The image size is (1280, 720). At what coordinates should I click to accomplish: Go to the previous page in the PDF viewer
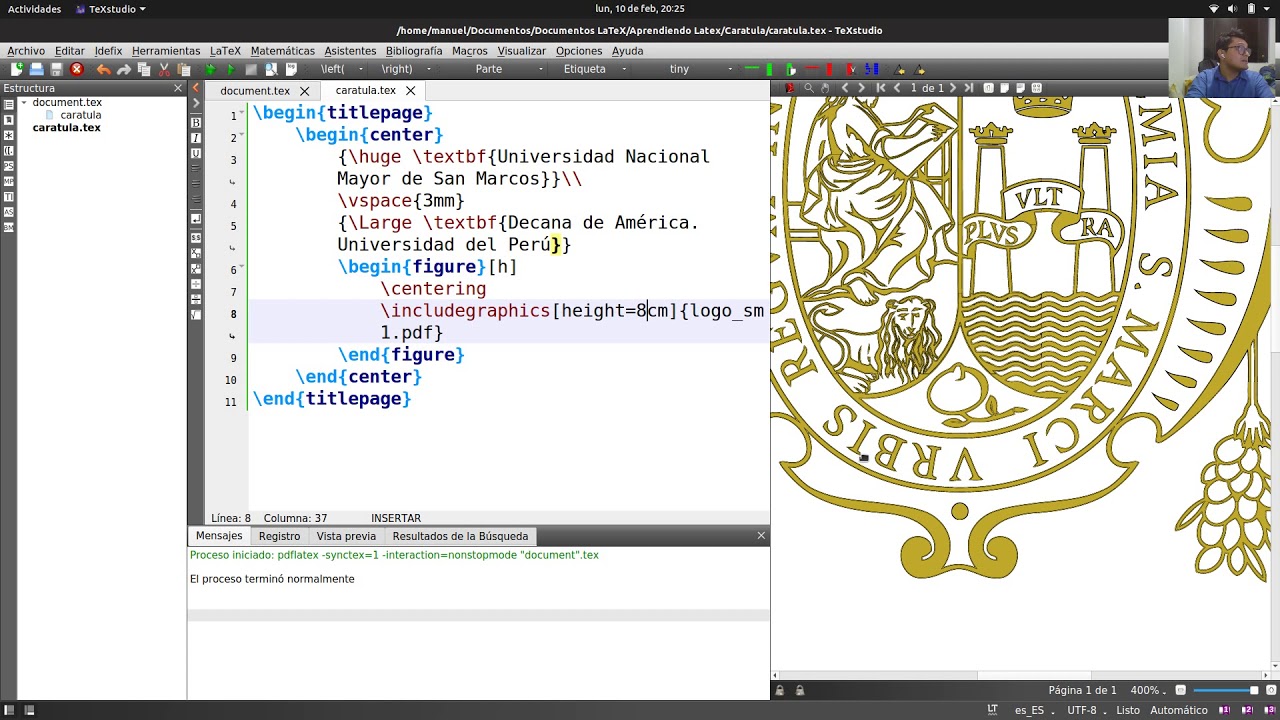[x=897, y=88]
